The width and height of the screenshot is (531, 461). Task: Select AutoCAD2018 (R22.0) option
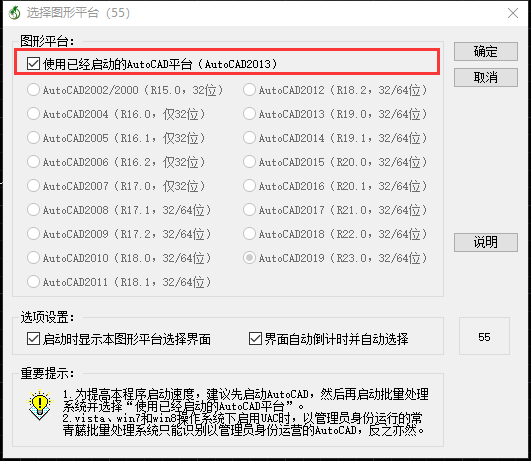[249, 234]
